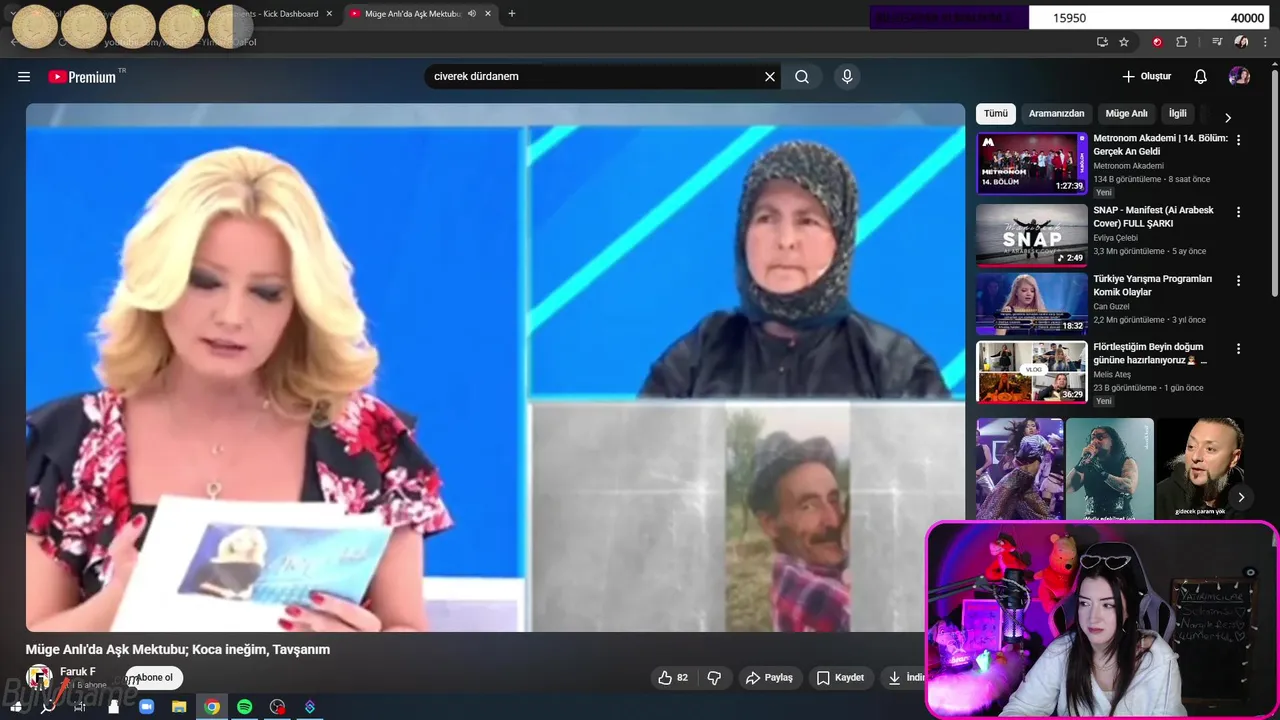Open SNAP Manifest Ai Arabesk thumbnail
The height and width of the screenshot is (720, 1280).
[x=1031, y=235]
